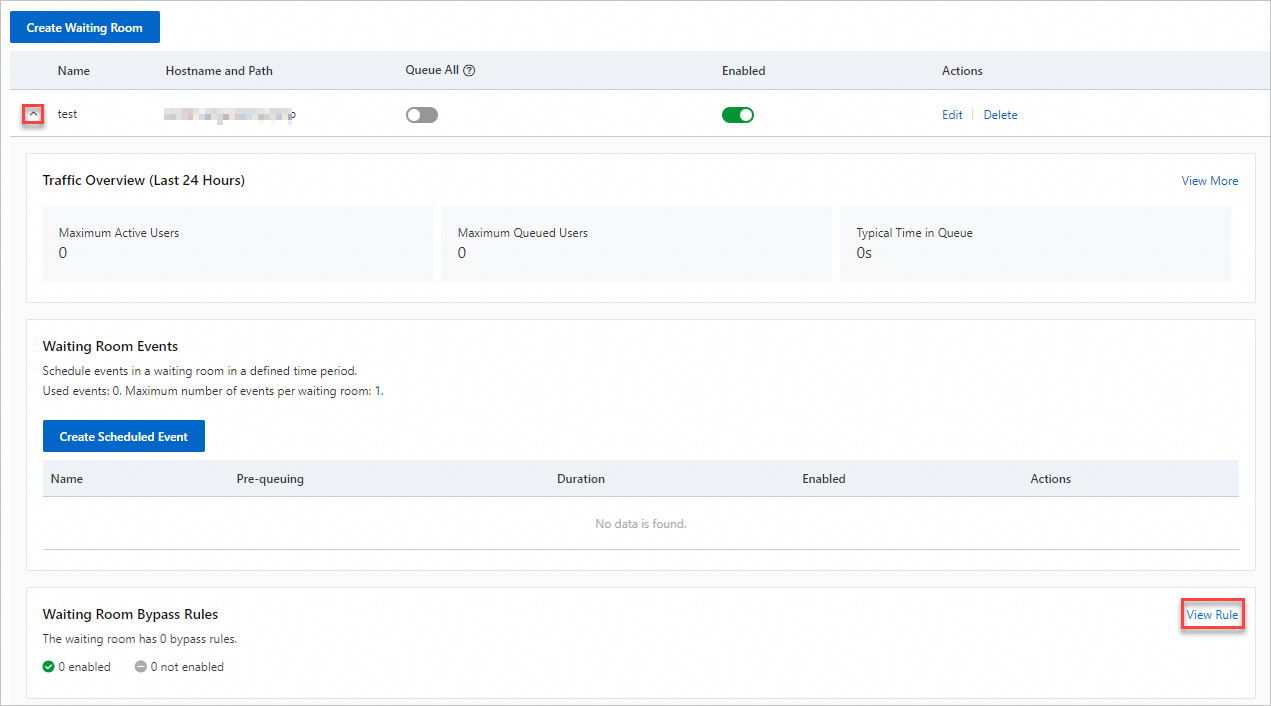1271x706 pixels.
Task: Click the test waiting room name
Action: coord(68,114)
